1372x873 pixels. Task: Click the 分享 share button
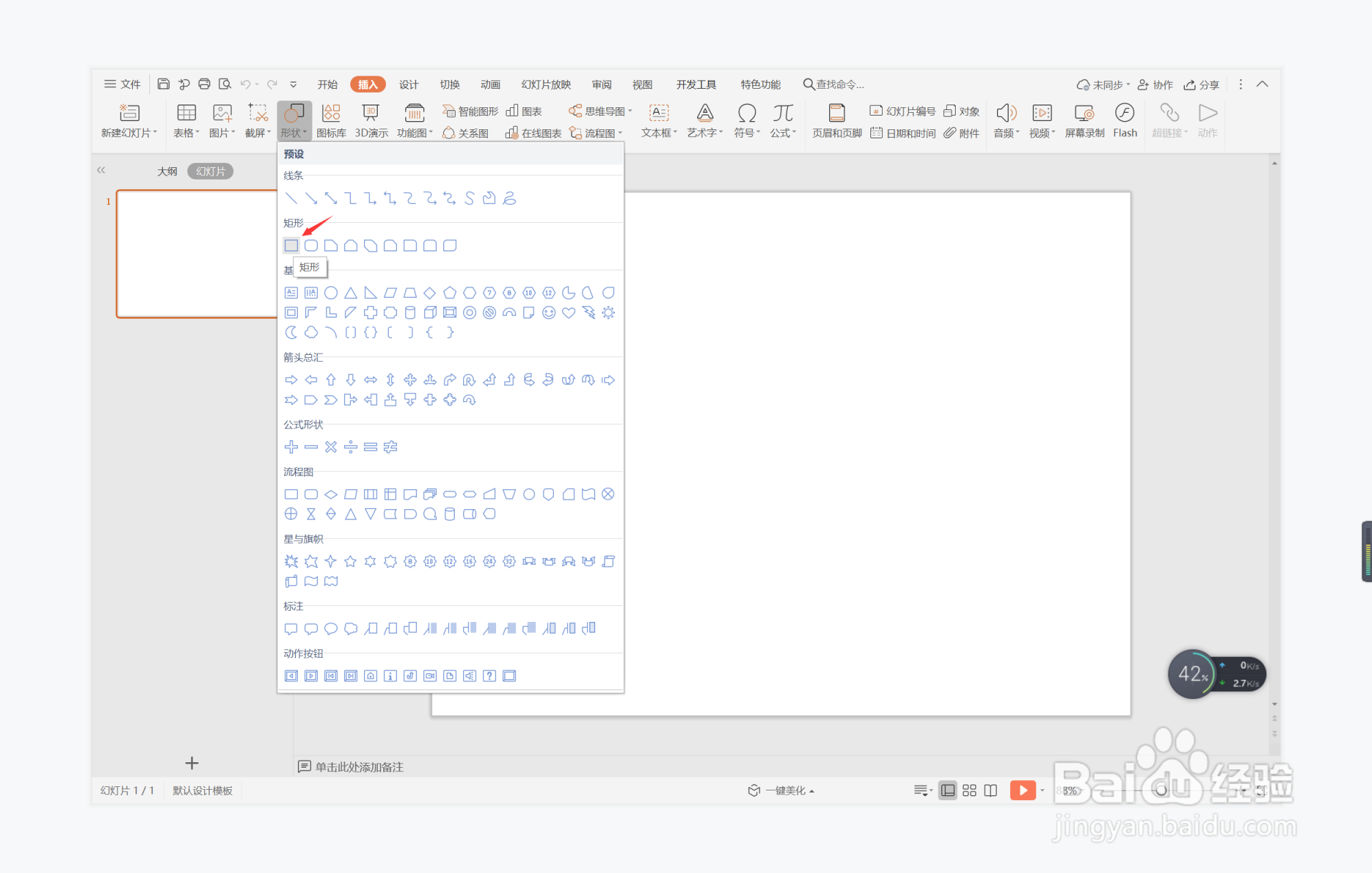click(x=1201, y=85)
